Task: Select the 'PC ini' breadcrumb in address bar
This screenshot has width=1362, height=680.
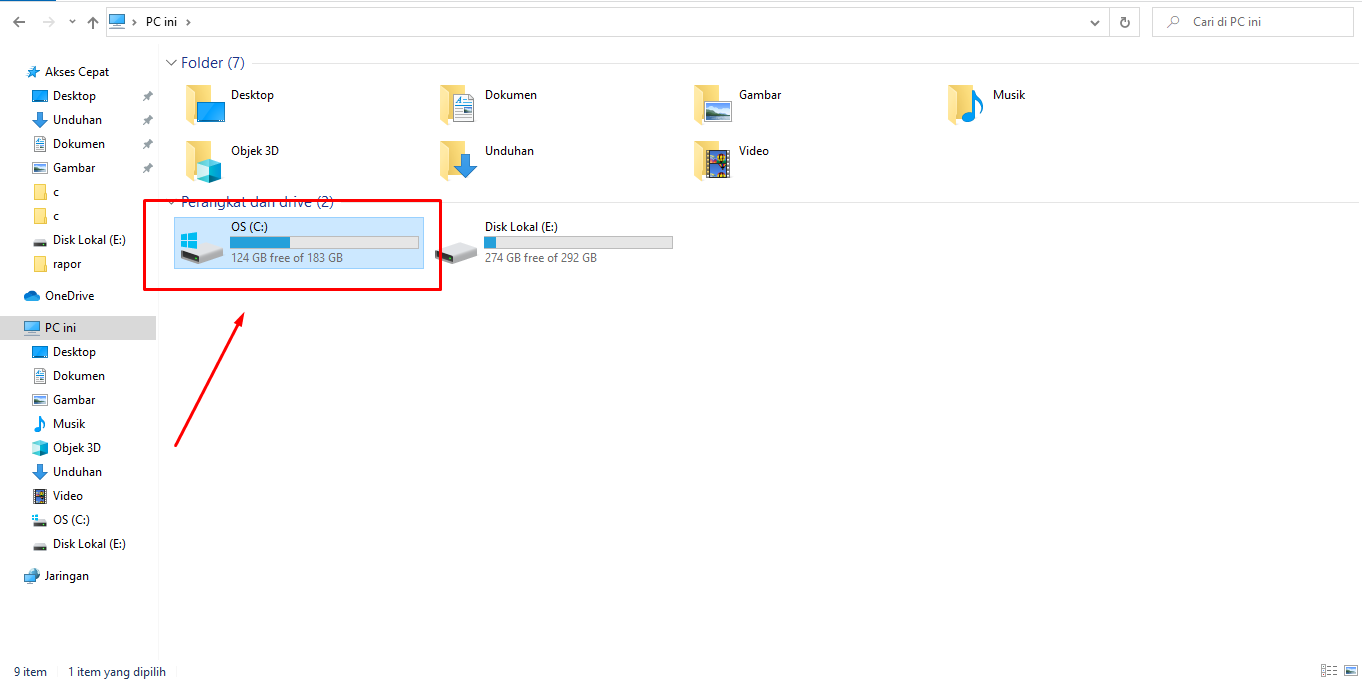Action: point(161,21)
